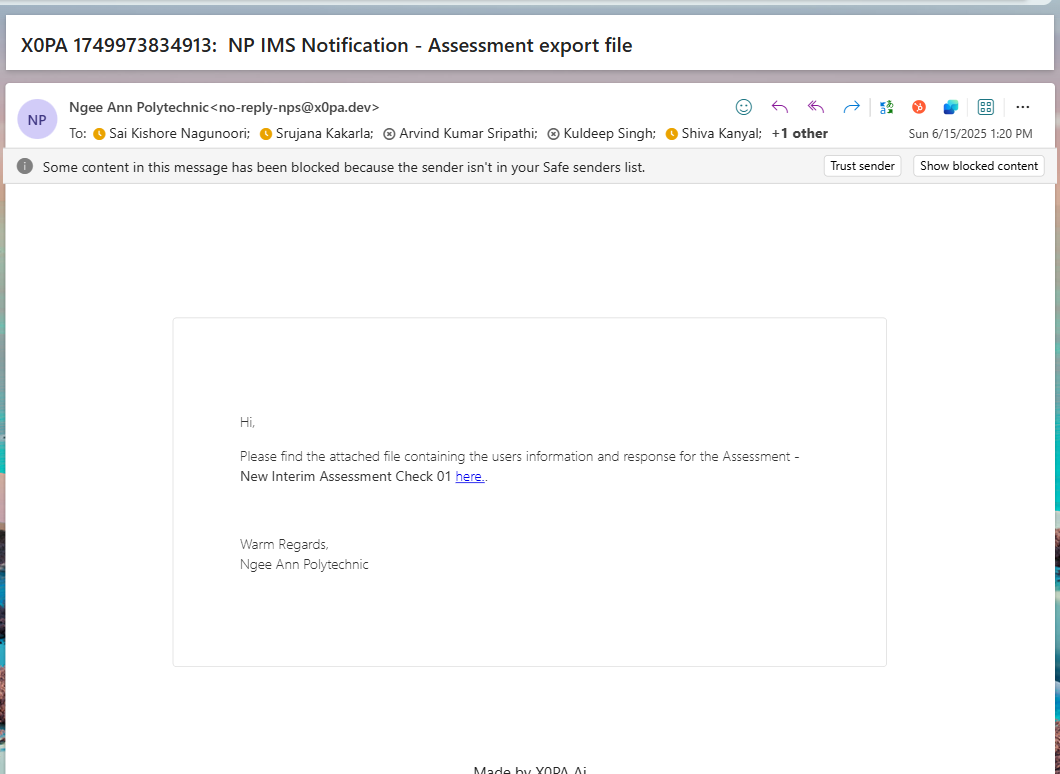Screen dimensions: 1060x774
Task: Click the info icon in the blocked content bar
Action: 25,166
